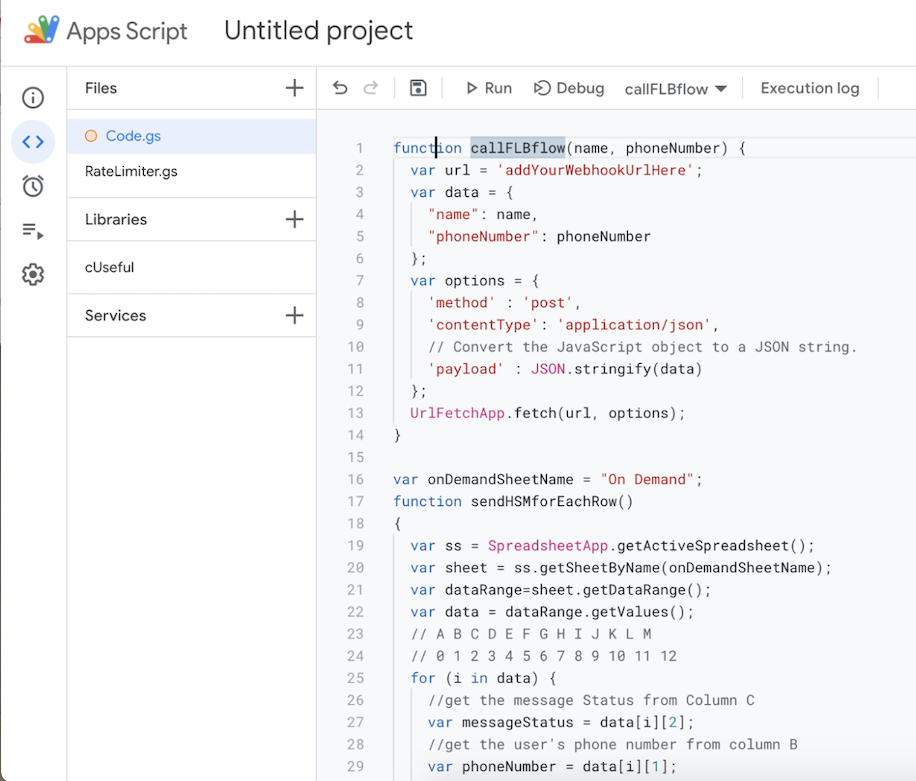The width and height of the screenshot is (916, 781).
Task: Select the Code.gs file
Action: (x=133, y=136)
